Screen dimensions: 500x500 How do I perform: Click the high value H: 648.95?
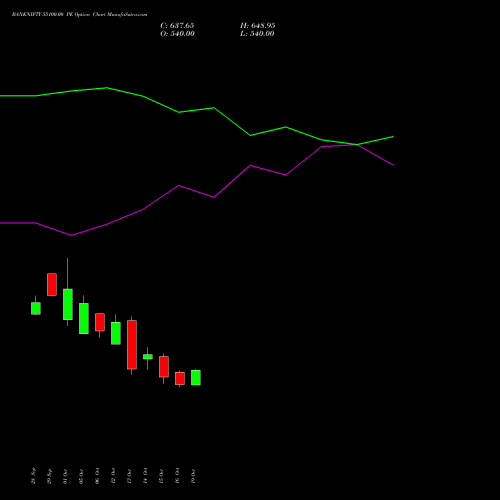pos(258,26)
